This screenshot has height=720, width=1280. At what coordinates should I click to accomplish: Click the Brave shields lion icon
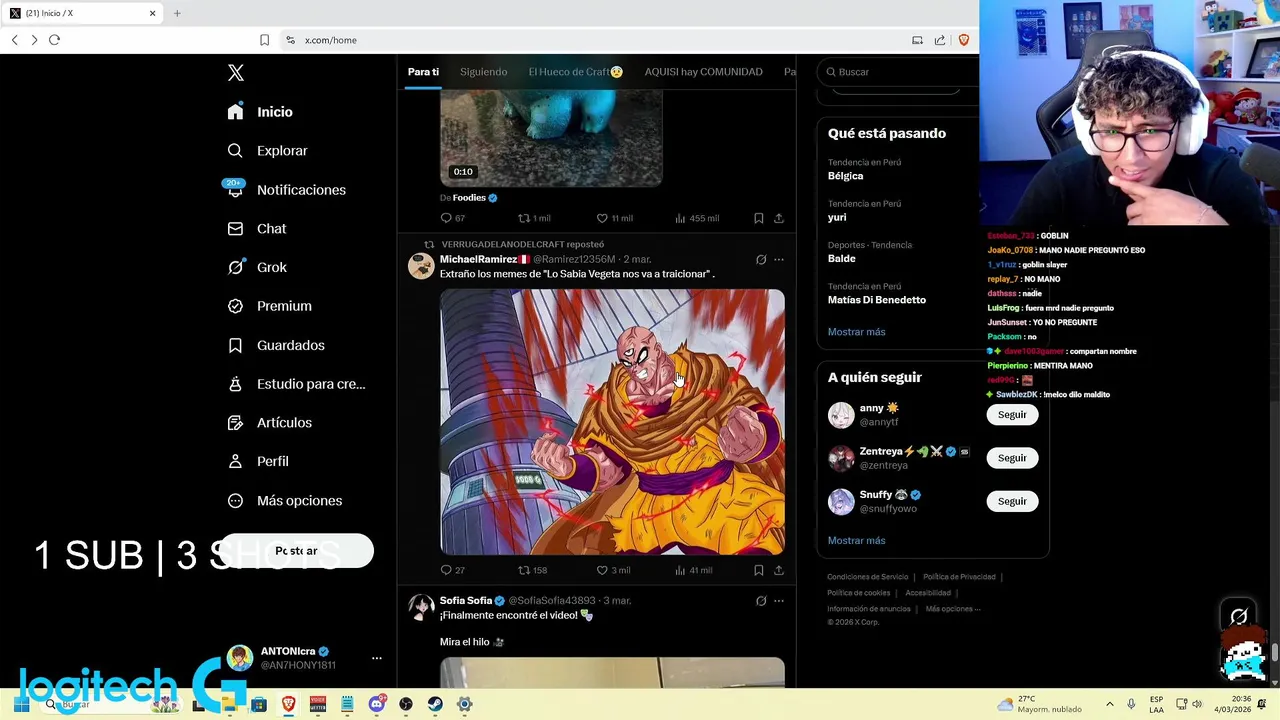(964, 40)
